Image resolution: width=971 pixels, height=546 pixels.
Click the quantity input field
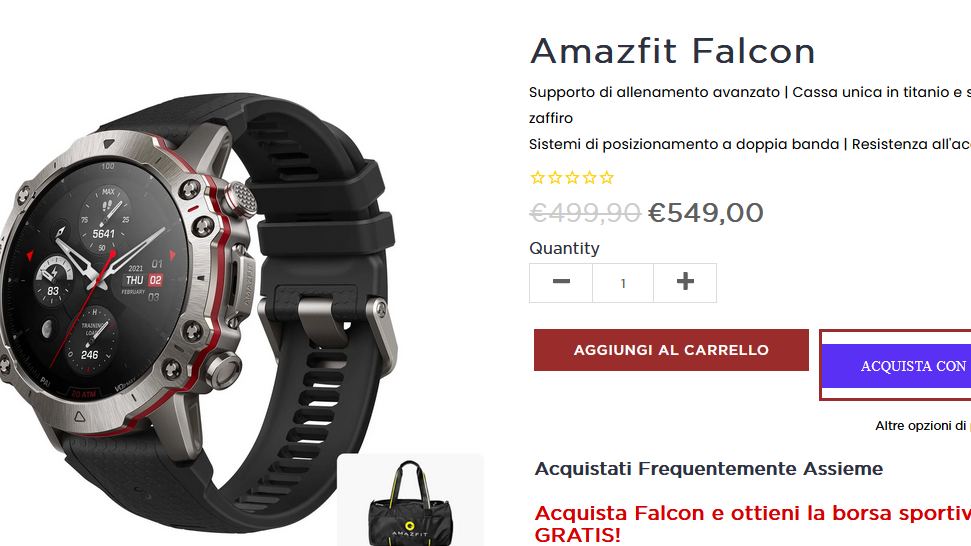coord(623,283)
